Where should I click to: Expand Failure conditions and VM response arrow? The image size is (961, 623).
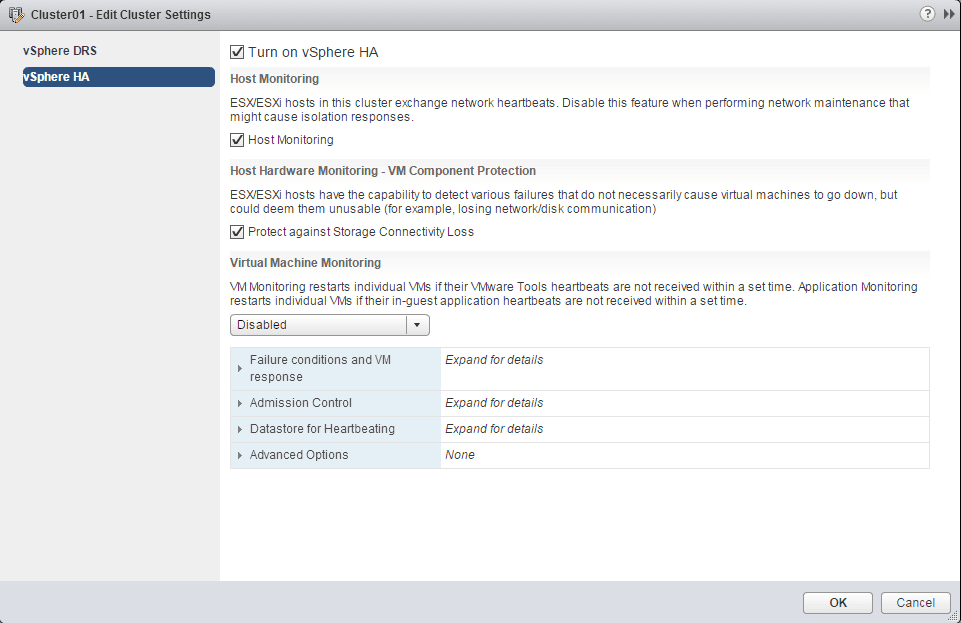[x=240, y=369]
